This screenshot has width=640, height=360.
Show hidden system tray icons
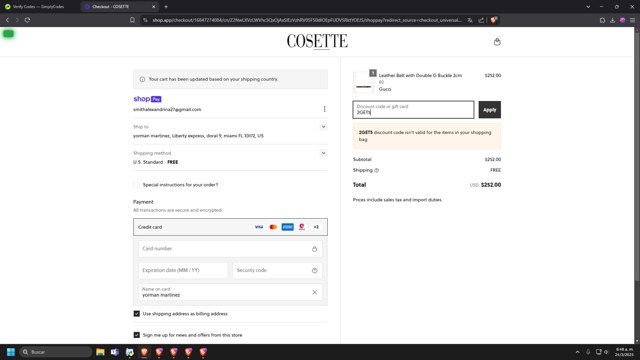click(x=577, y=352)
